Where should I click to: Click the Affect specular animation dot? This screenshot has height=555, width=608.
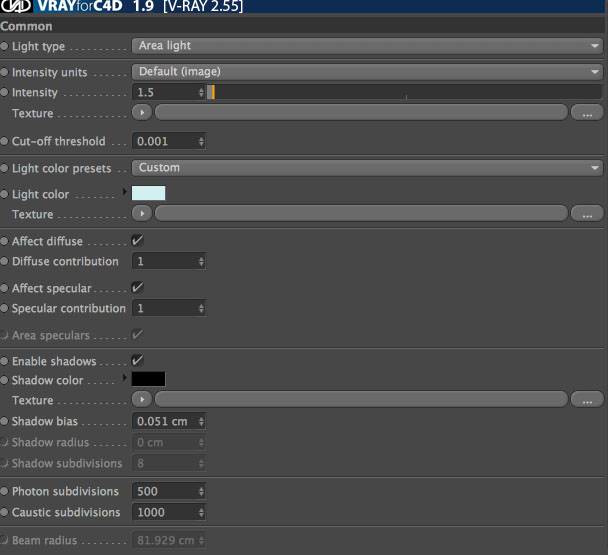pos(4,288)
